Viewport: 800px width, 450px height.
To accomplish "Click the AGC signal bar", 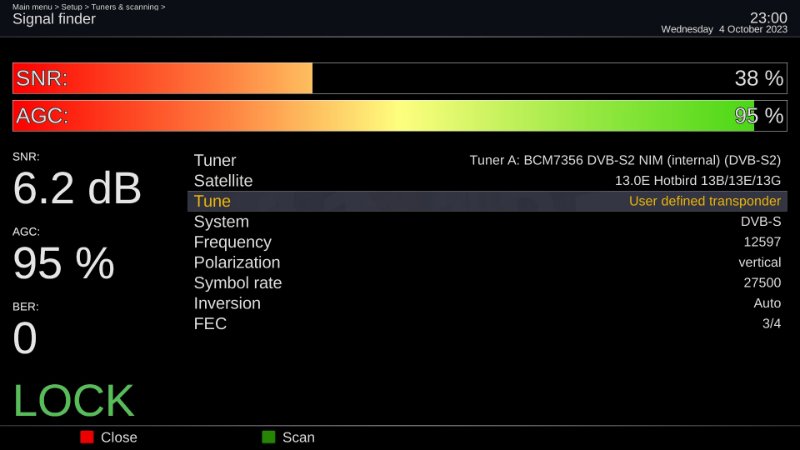I will [399, 116].
